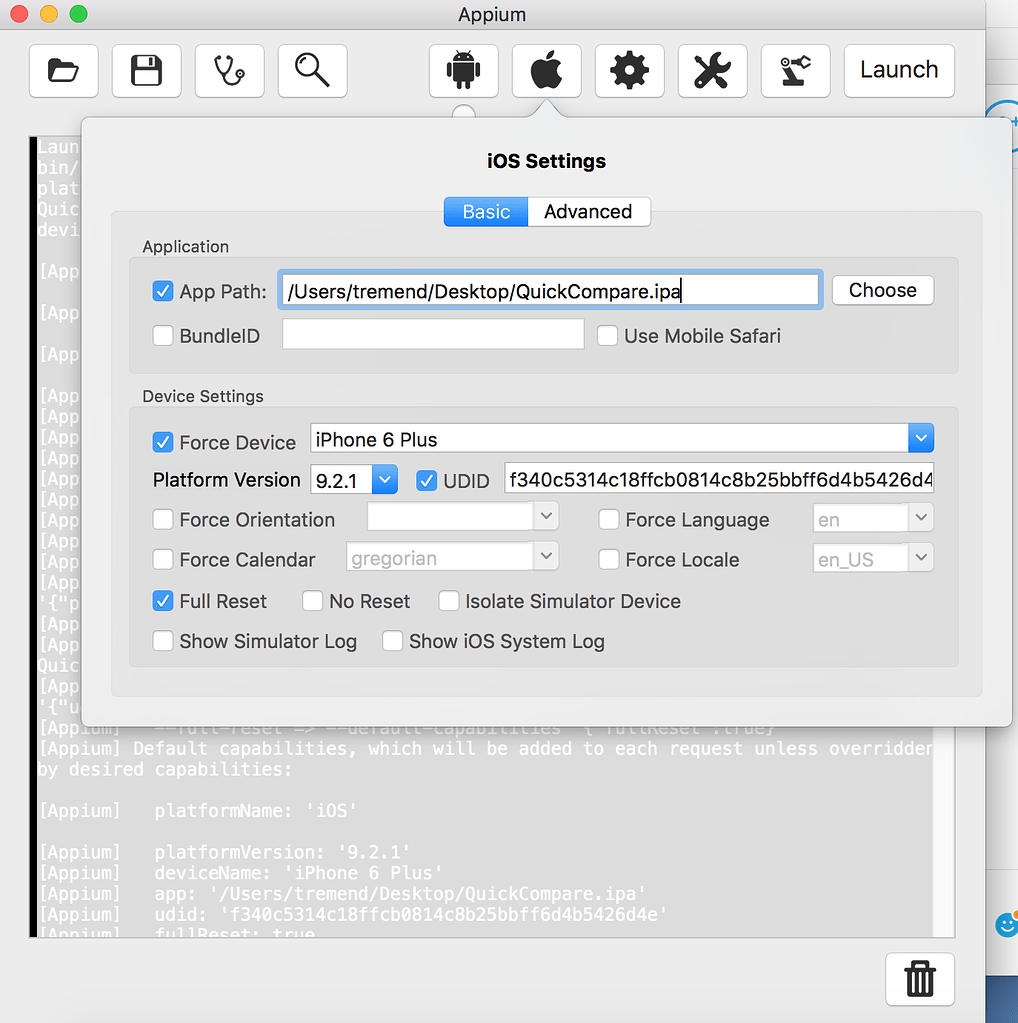Image resolution: width=1018 pixels, height=1023 pixels.
Task: Enable Force Language checkbox
Action: click(608, 519)
